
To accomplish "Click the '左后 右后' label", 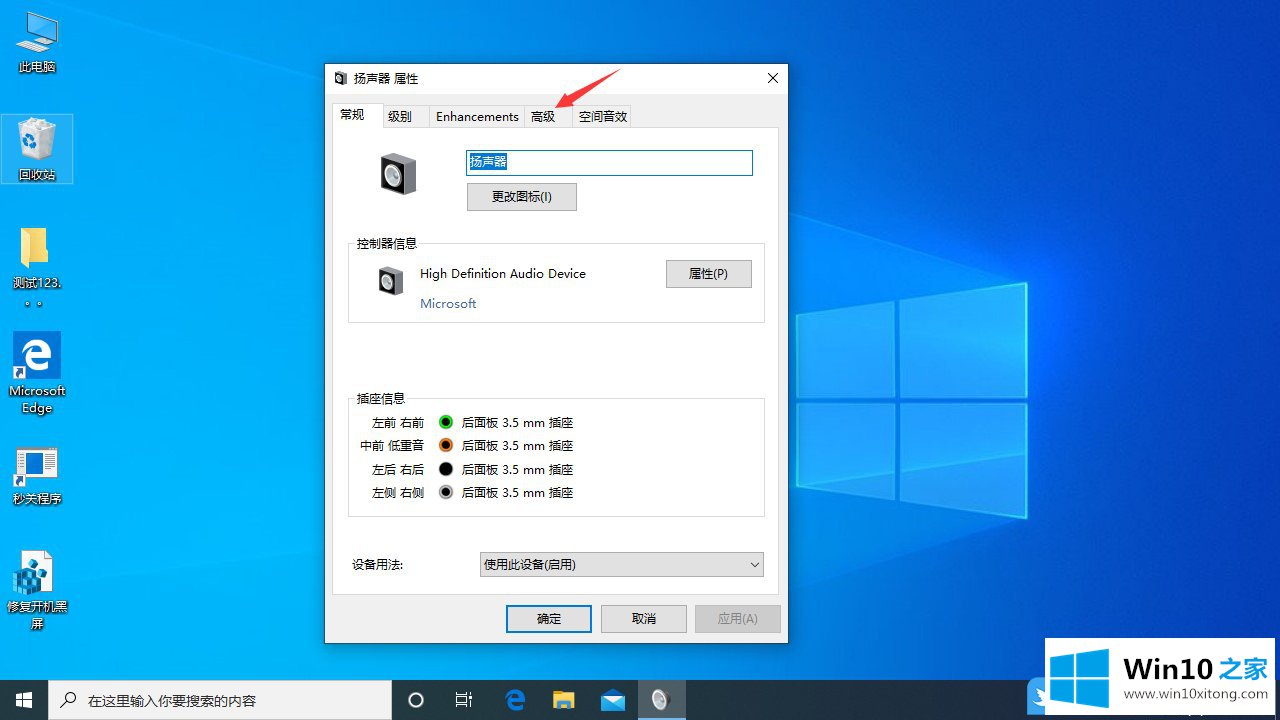I will pyautogui.click(x=398, y=469).
